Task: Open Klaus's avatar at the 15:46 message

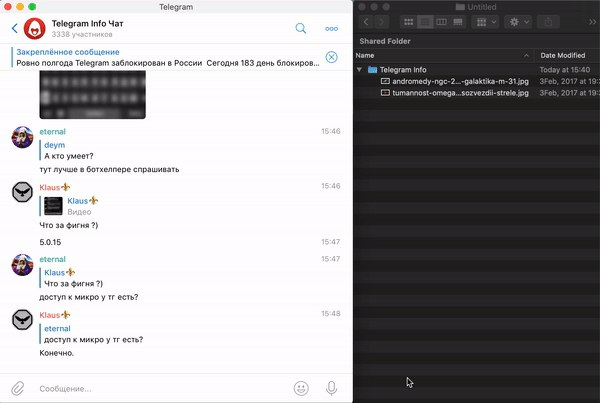Action: 23,192
